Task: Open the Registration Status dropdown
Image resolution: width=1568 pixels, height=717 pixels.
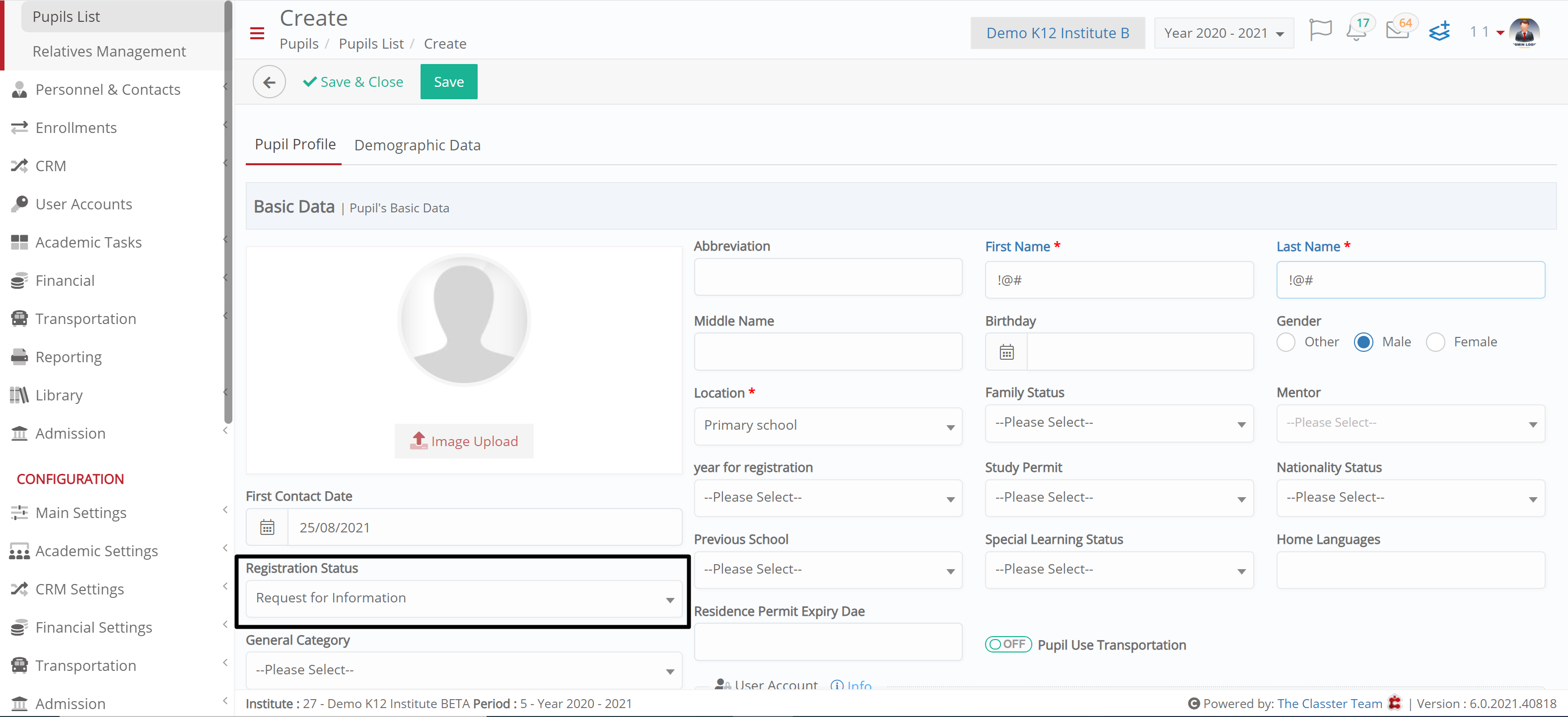Action: click(x=464, y=599)
